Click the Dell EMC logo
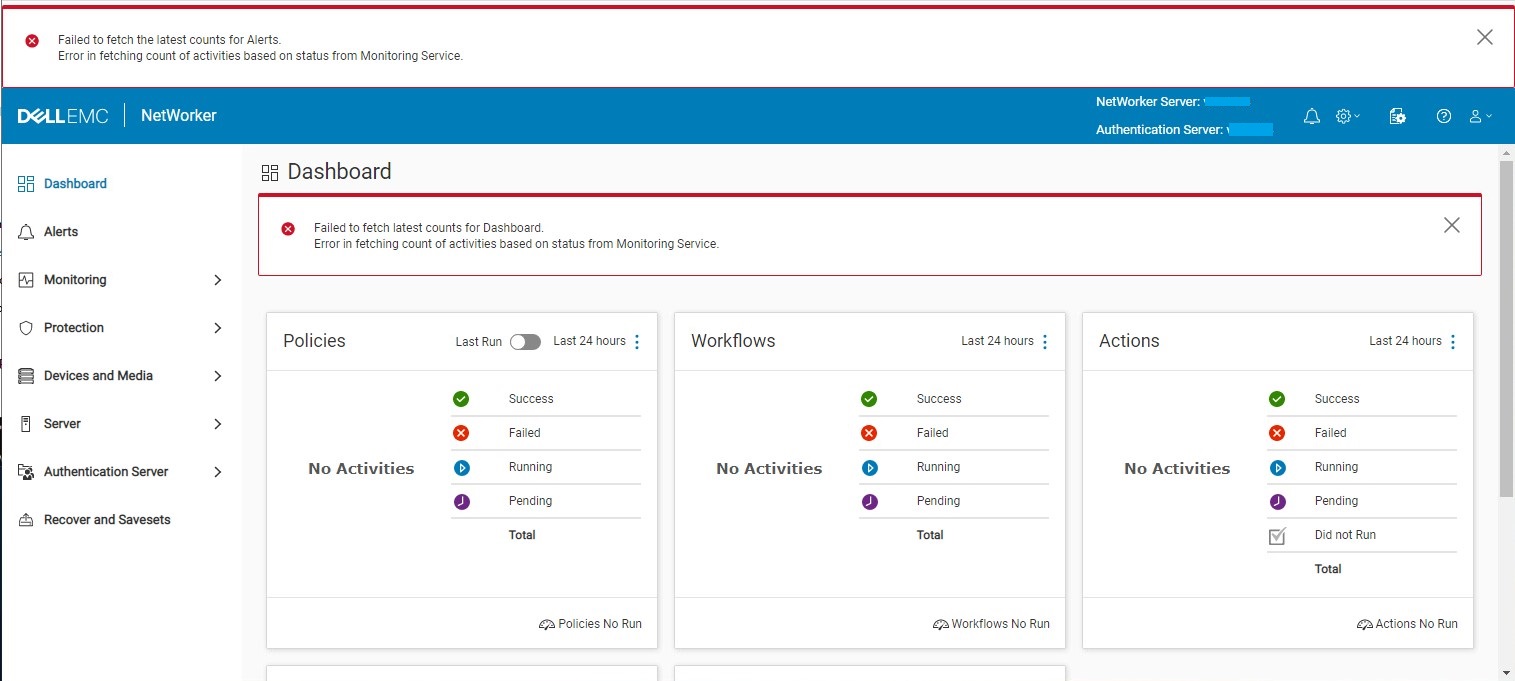Viewport: 1515px width, 681px height. (62, 115)
